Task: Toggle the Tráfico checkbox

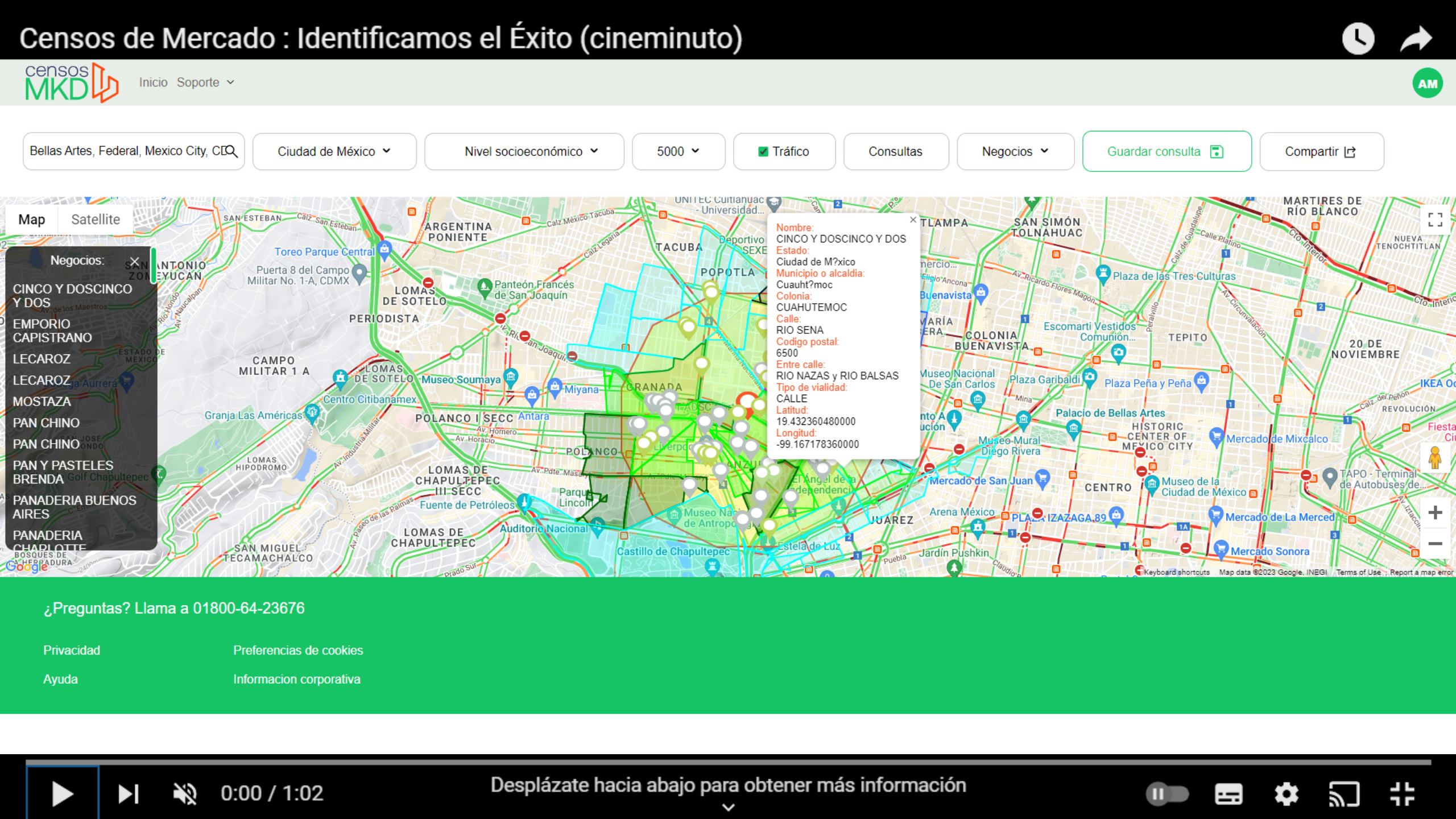Action: tap(763, 152)
